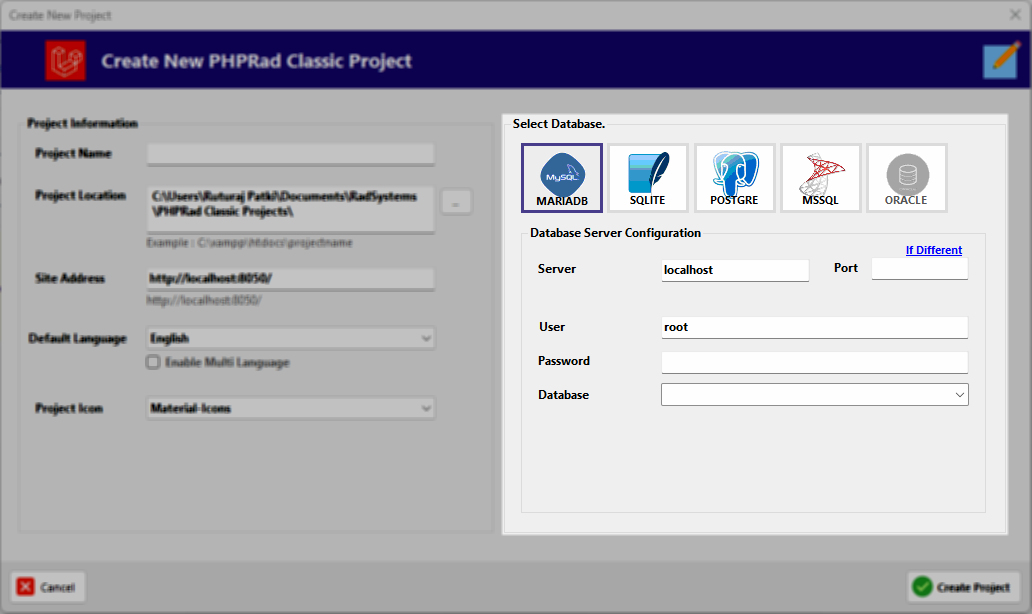This screenshot has width=1032, height=614.
Task: Open the Default Language dropdown
Action: tap(290, 338)
